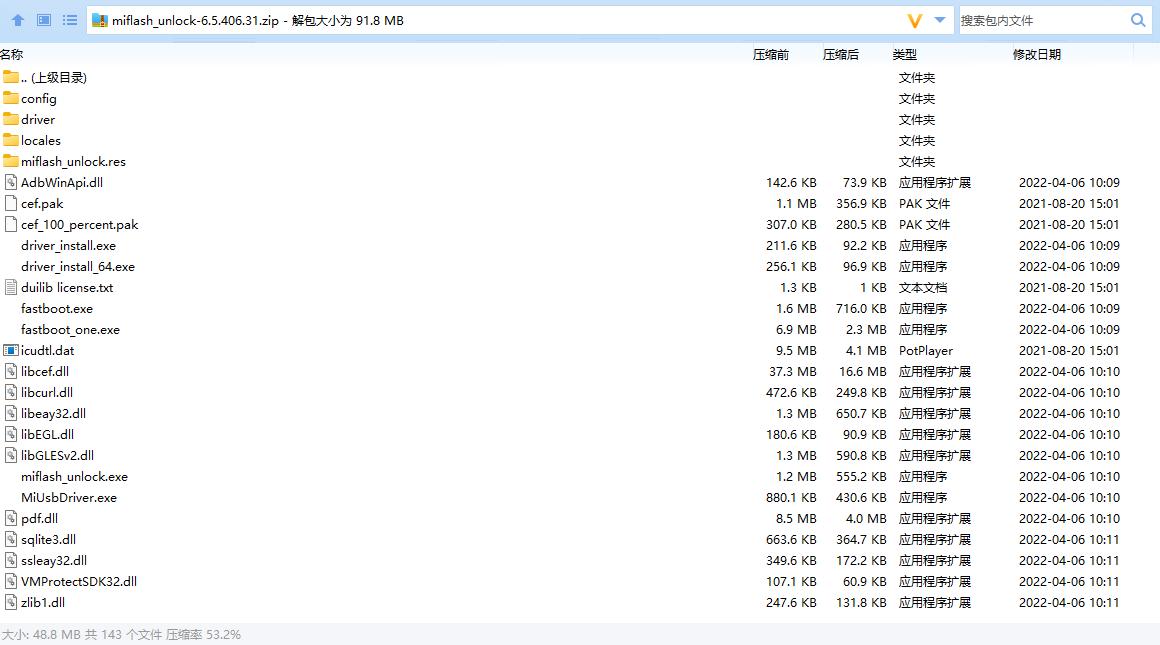
Task: Select the config folder icon
Action: [10, 98]
